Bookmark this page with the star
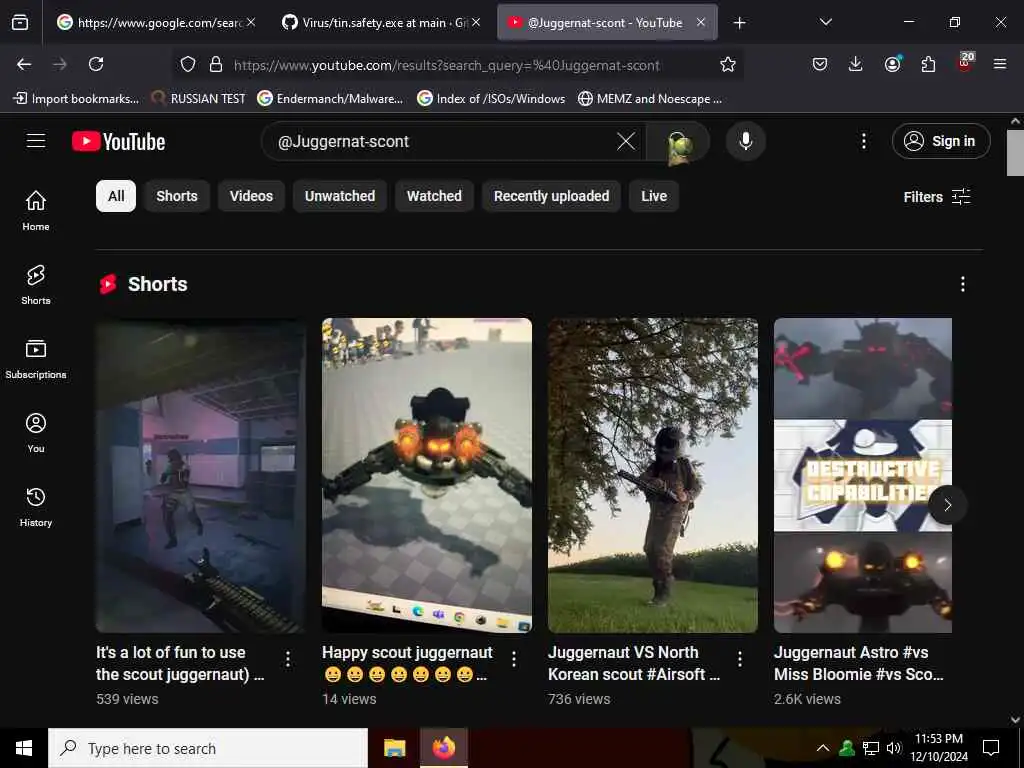This screenshot has height=768, width=1024. 728,64
